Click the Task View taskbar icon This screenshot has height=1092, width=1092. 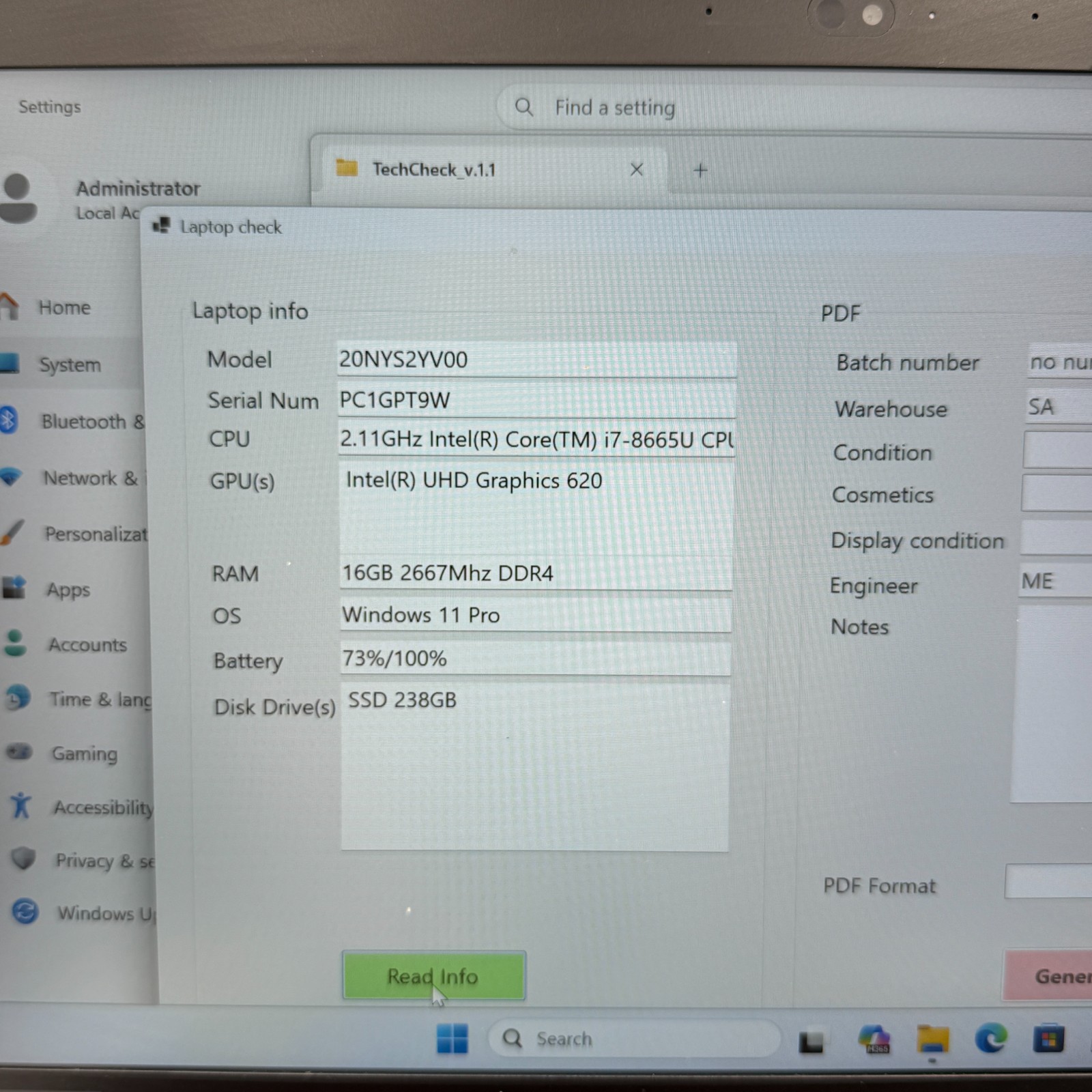click(811, 1042)
